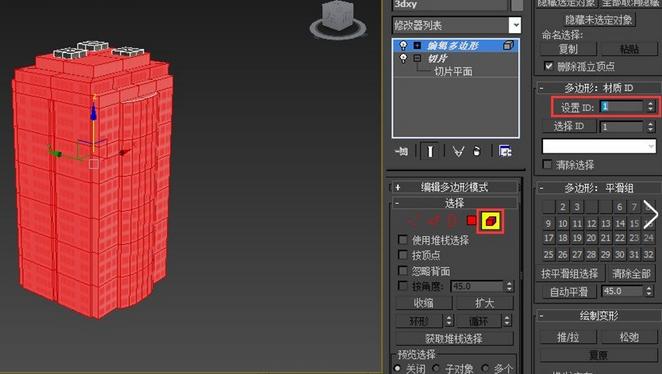Toggle smoothing group 2 button
The width and height of the screenshot is (662, 374).
[563, 206]
